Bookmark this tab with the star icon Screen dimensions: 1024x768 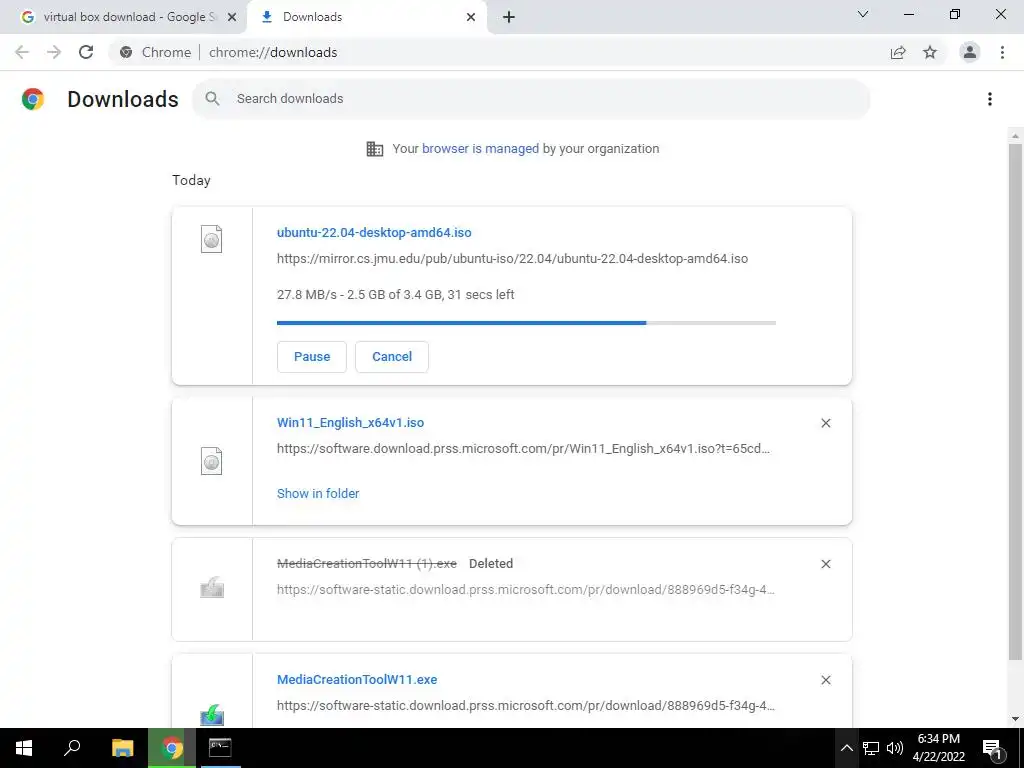pos(930,52)
